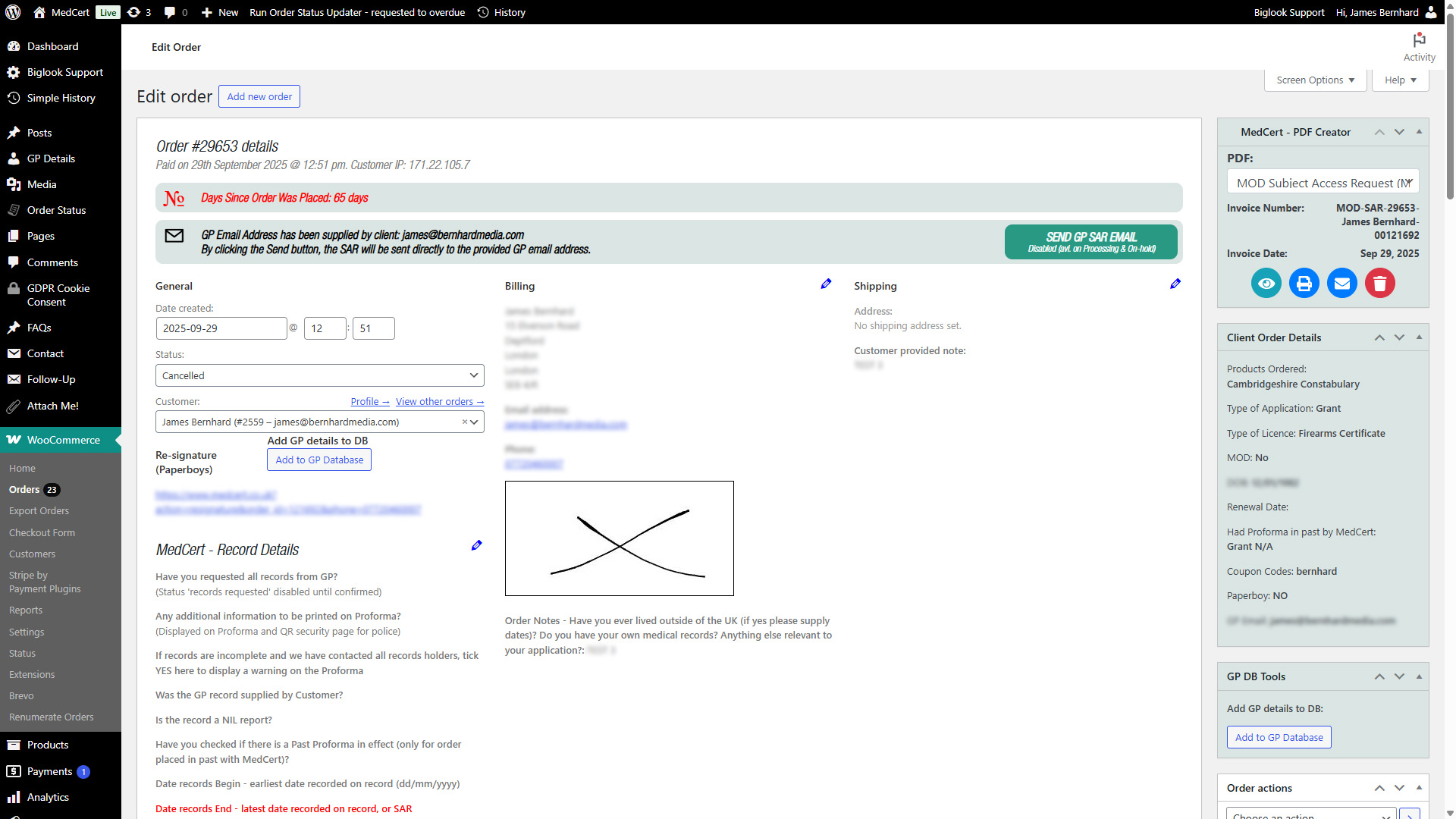Go to Order Status menu
Screen dimensions: 1456x819
pyautogui.click(x=61, y=210)
